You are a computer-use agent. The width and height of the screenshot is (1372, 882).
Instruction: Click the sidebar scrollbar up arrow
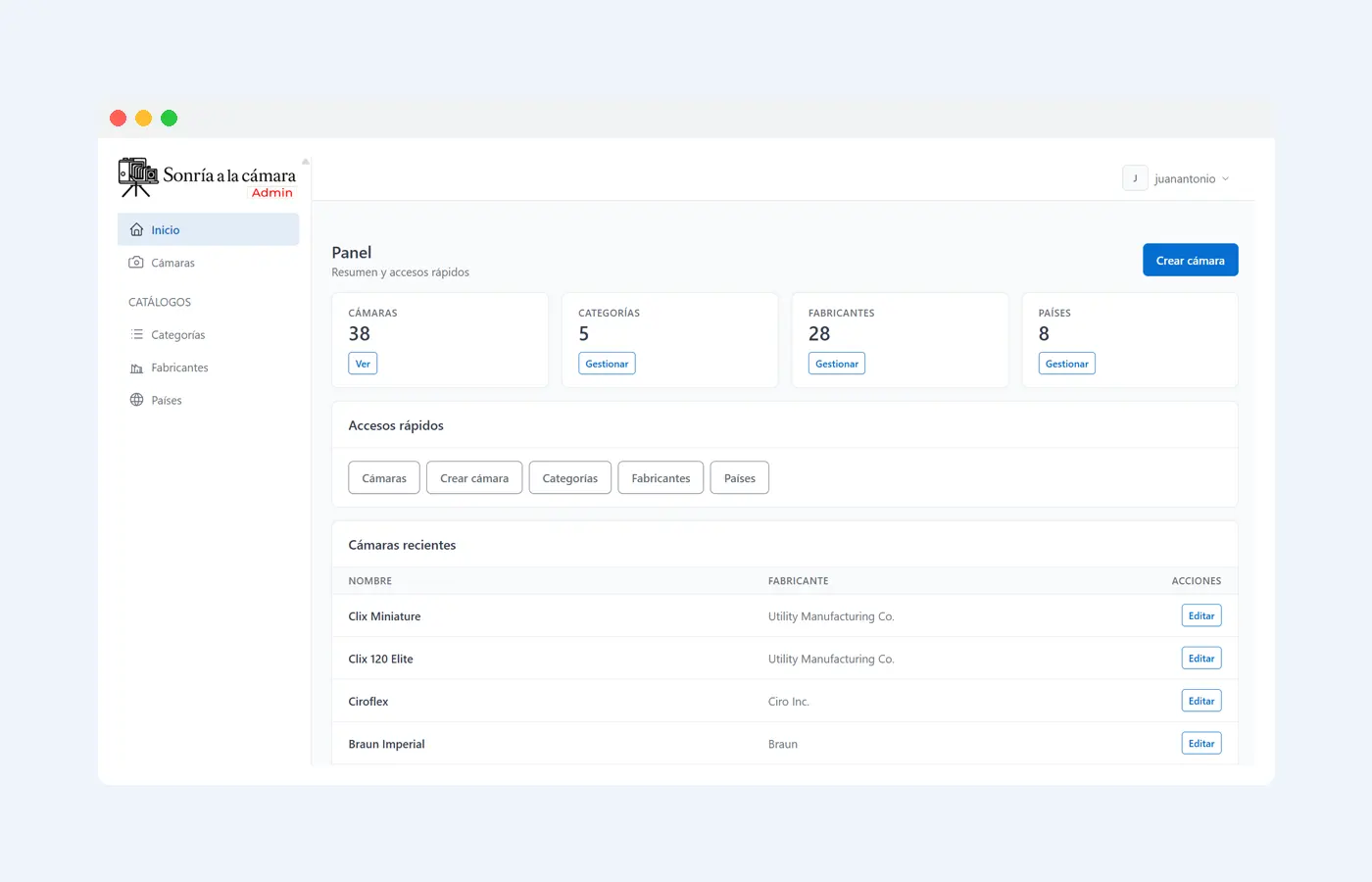[306, 162]
